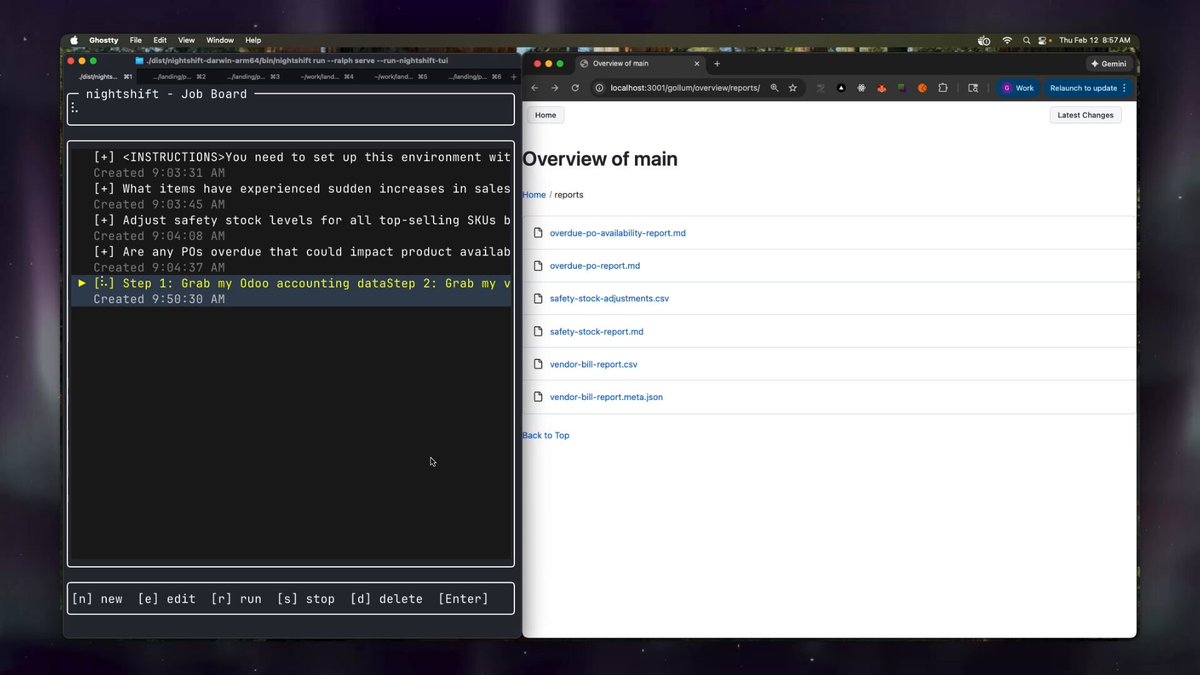Select the Step 1 Odoo accounting job

[291, 291]
